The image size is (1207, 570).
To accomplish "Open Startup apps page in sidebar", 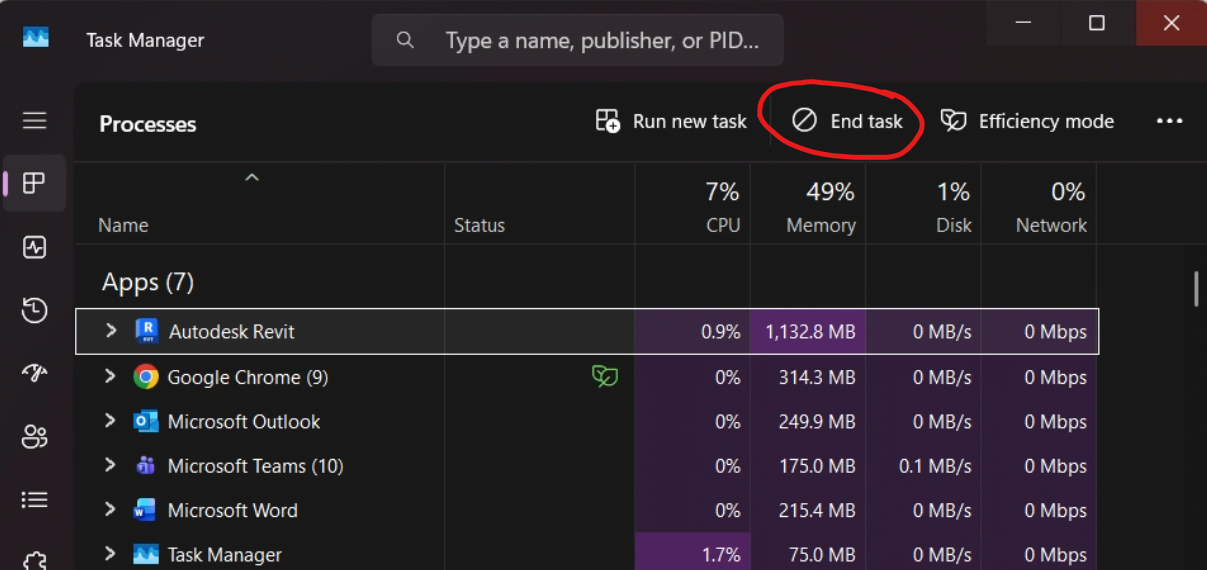I will [35, 373].
